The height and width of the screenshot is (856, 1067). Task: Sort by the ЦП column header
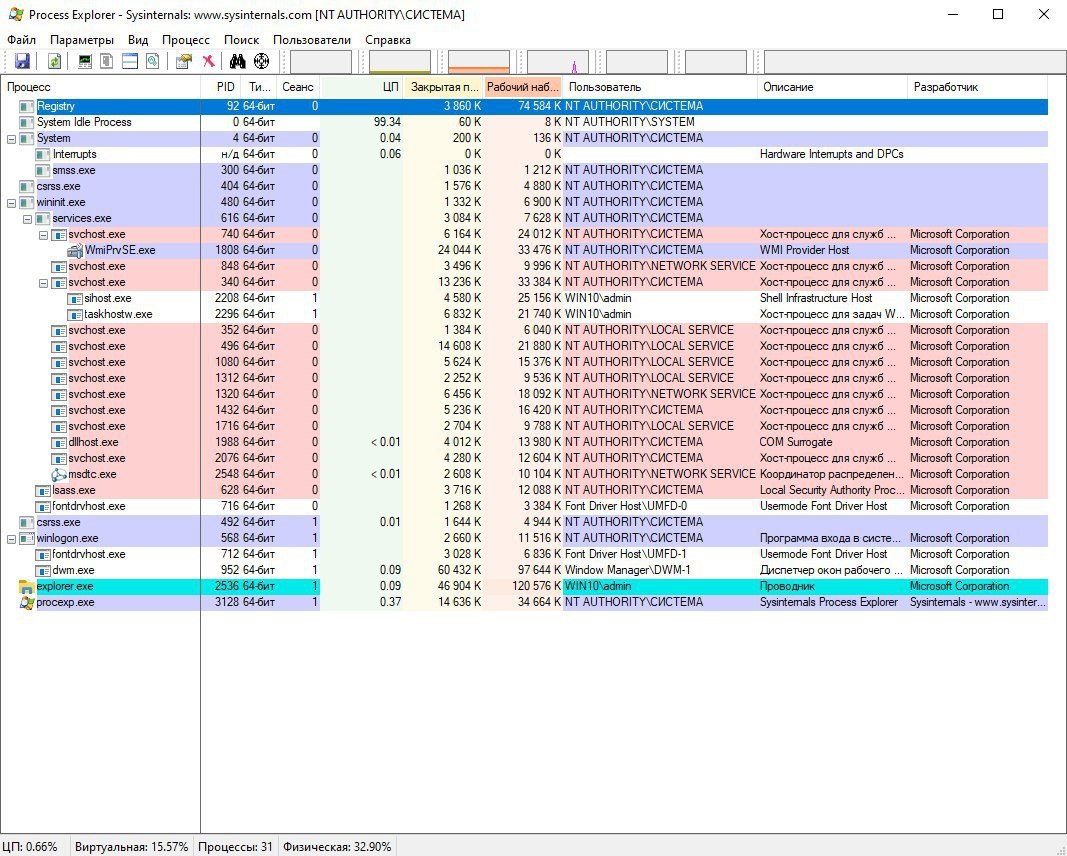(362, 86)
